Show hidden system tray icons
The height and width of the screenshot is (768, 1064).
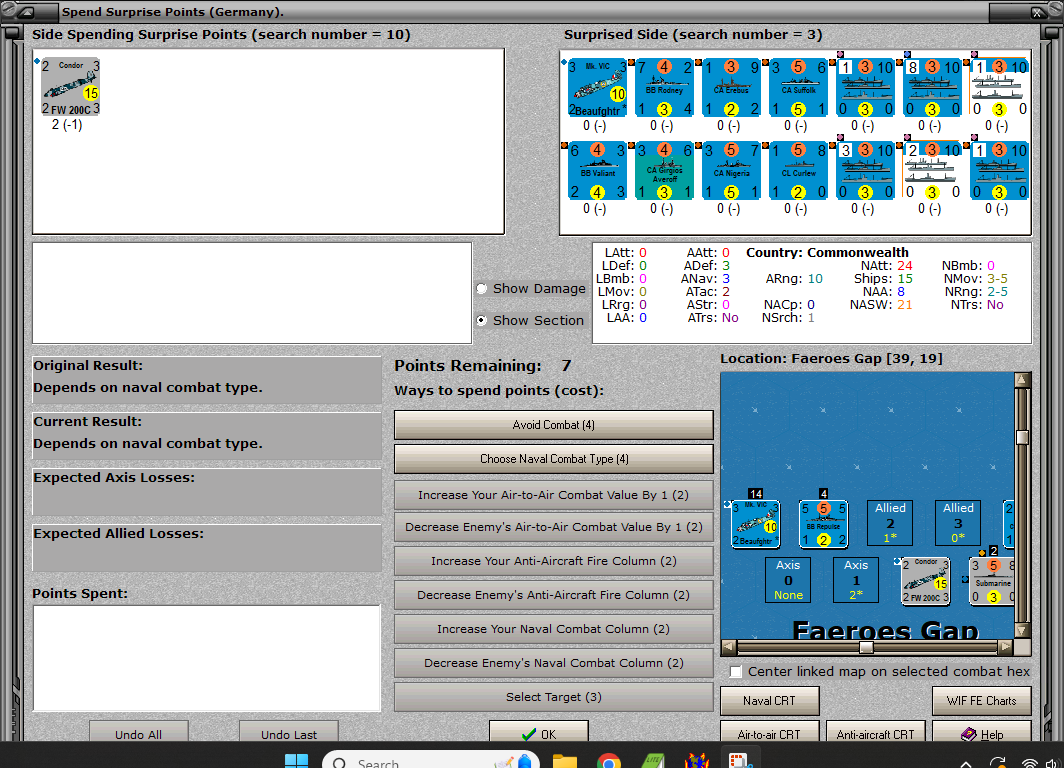pos(966,763)
